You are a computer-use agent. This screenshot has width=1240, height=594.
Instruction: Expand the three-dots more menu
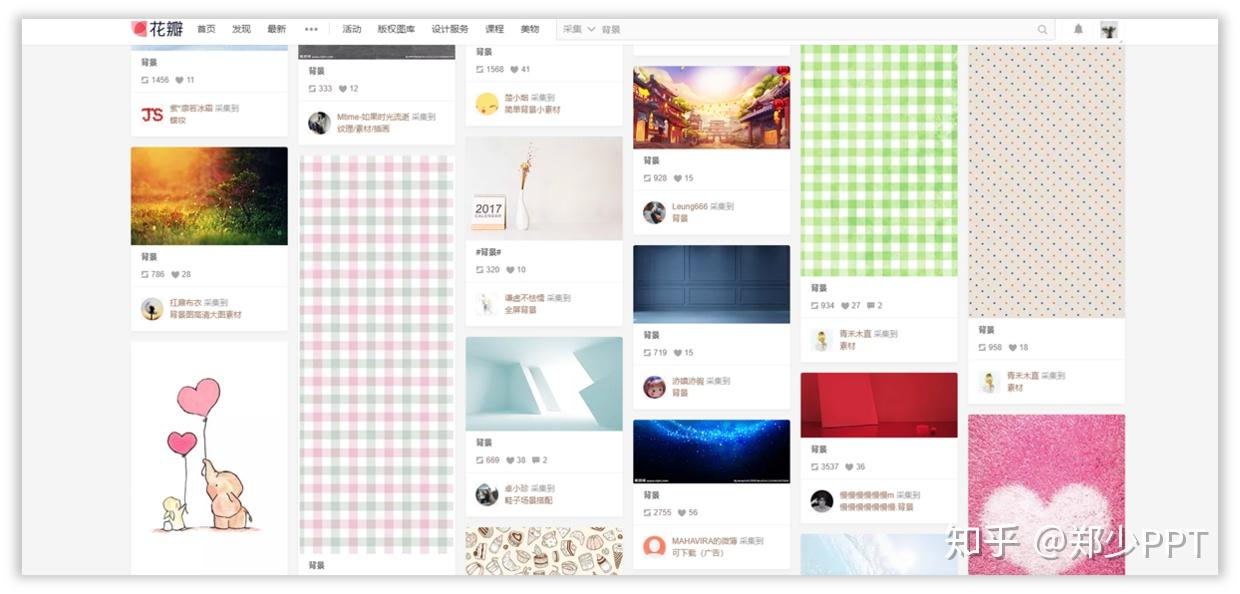pyautogui.click(x=311, y=30)
